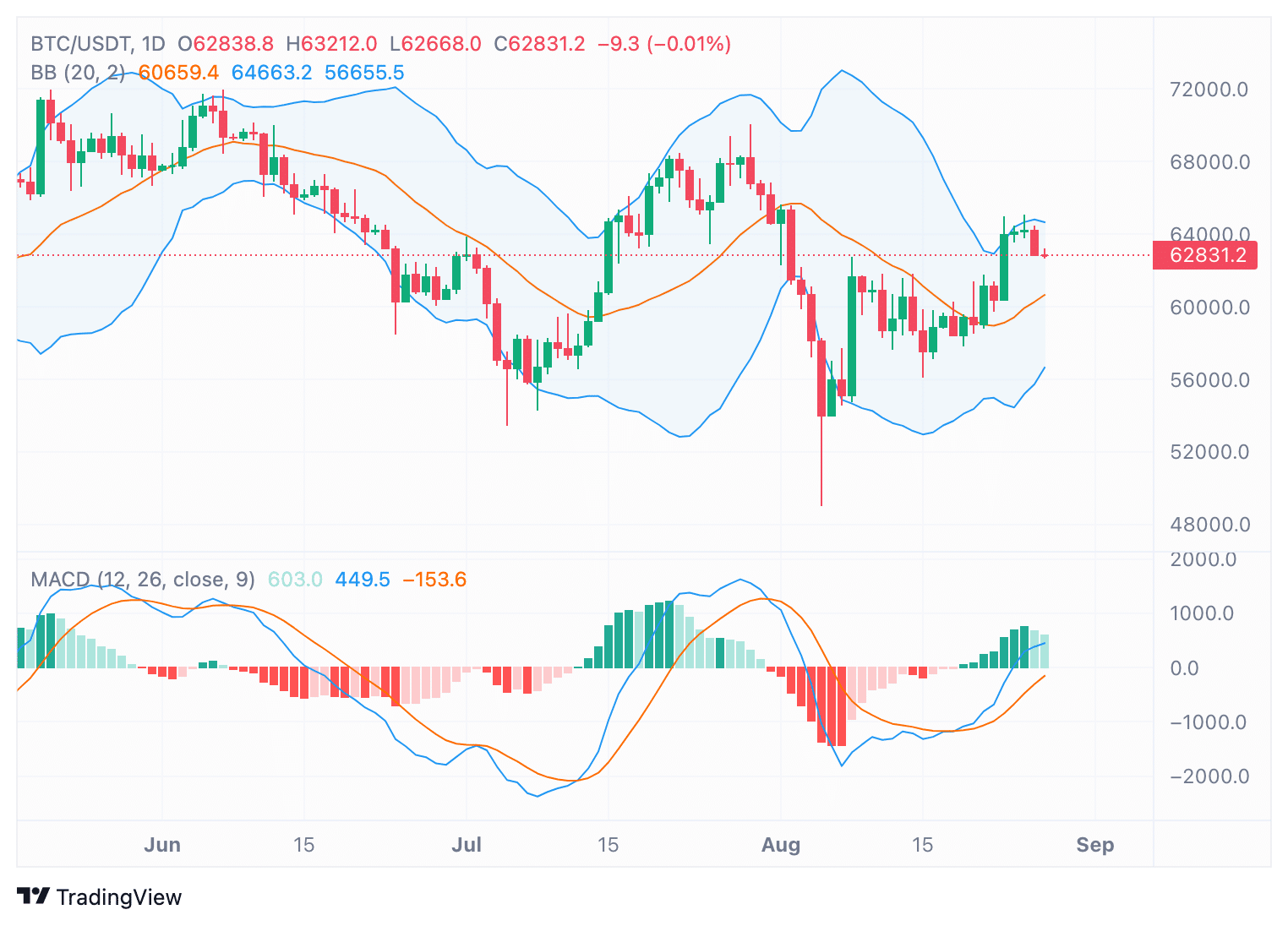Click the 48000.0 price axis label

click(x=1209, y=525)
